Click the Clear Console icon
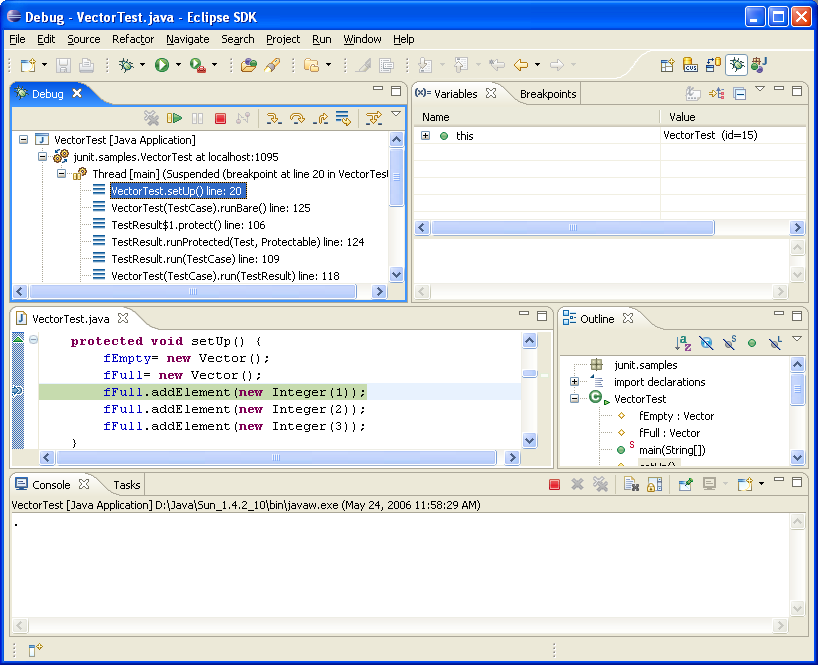The image size is (818, 665). click(x=631, y=485)
